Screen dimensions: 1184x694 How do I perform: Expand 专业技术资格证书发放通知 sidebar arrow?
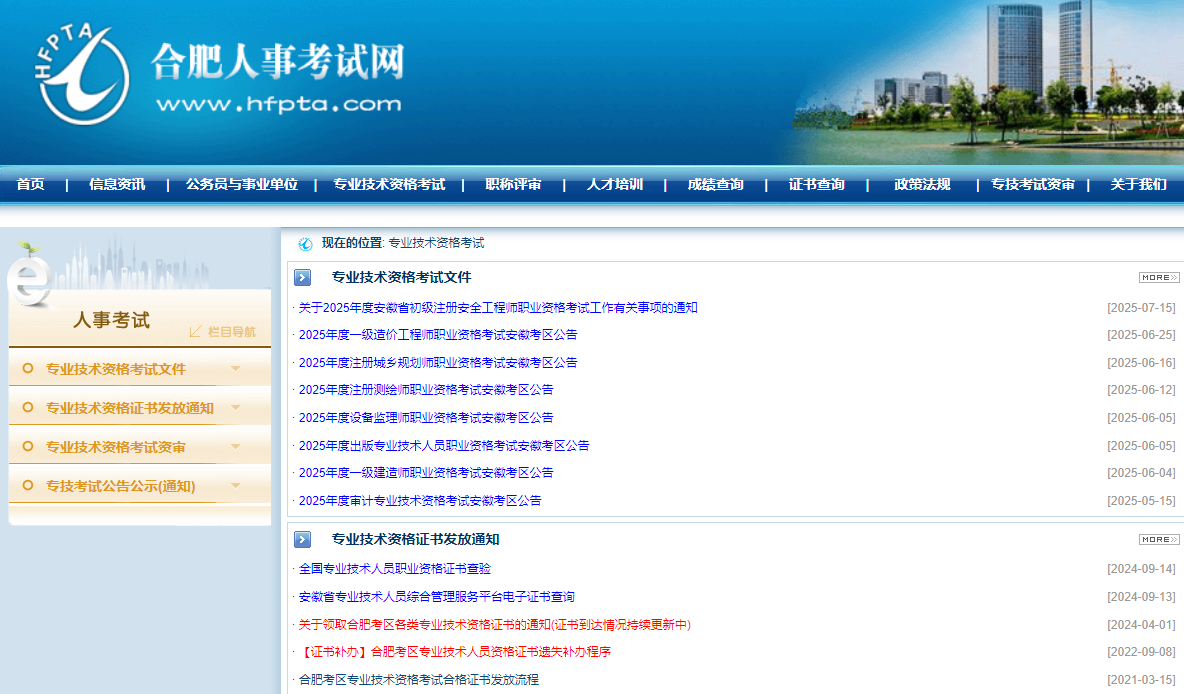pyautogui.click(x=236, y=408)
